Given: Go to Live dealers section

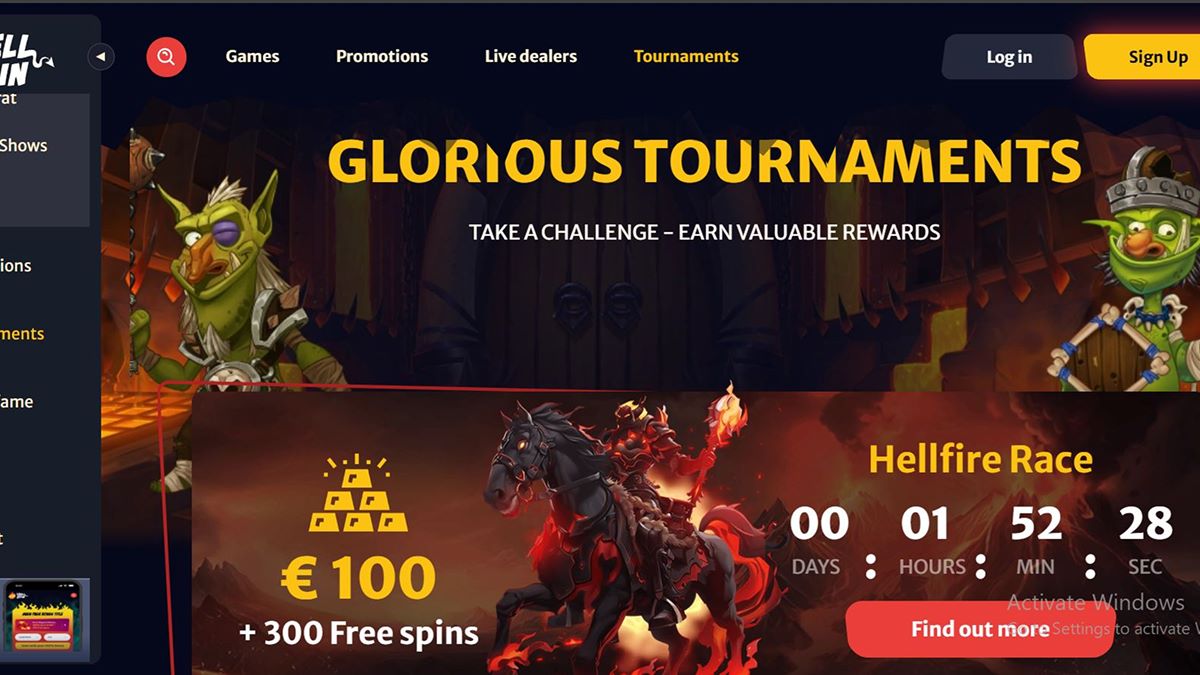Looking at the screenshot, I should coord(531,56).
